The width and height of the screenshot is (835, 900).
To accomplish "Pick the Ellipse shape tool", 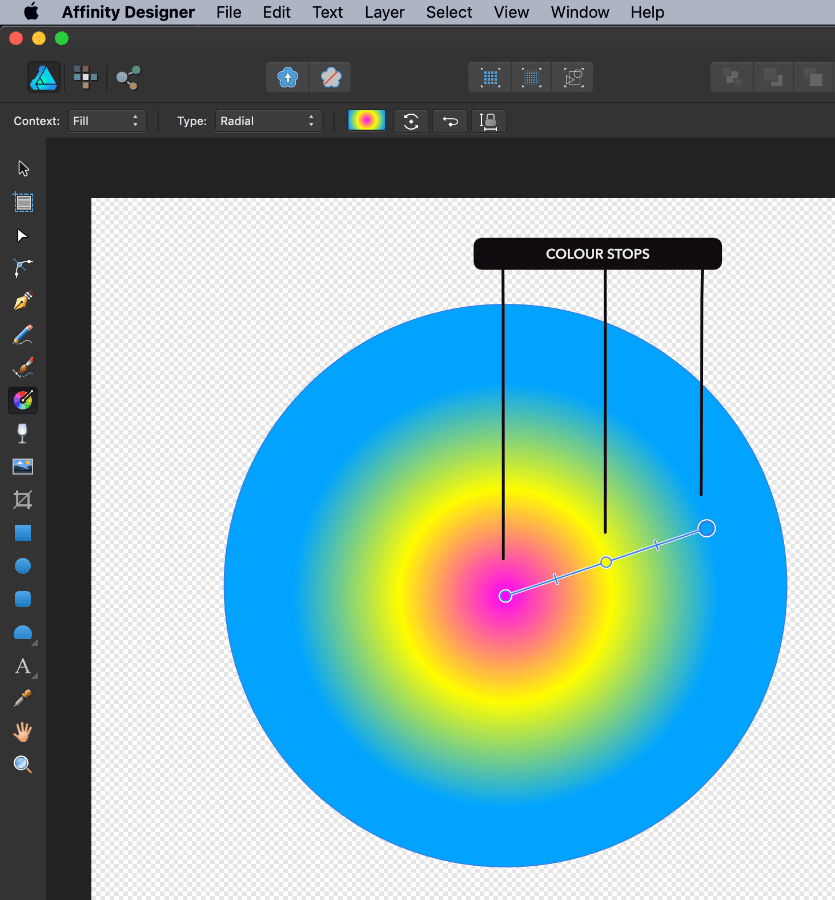I will pos(22,566).
